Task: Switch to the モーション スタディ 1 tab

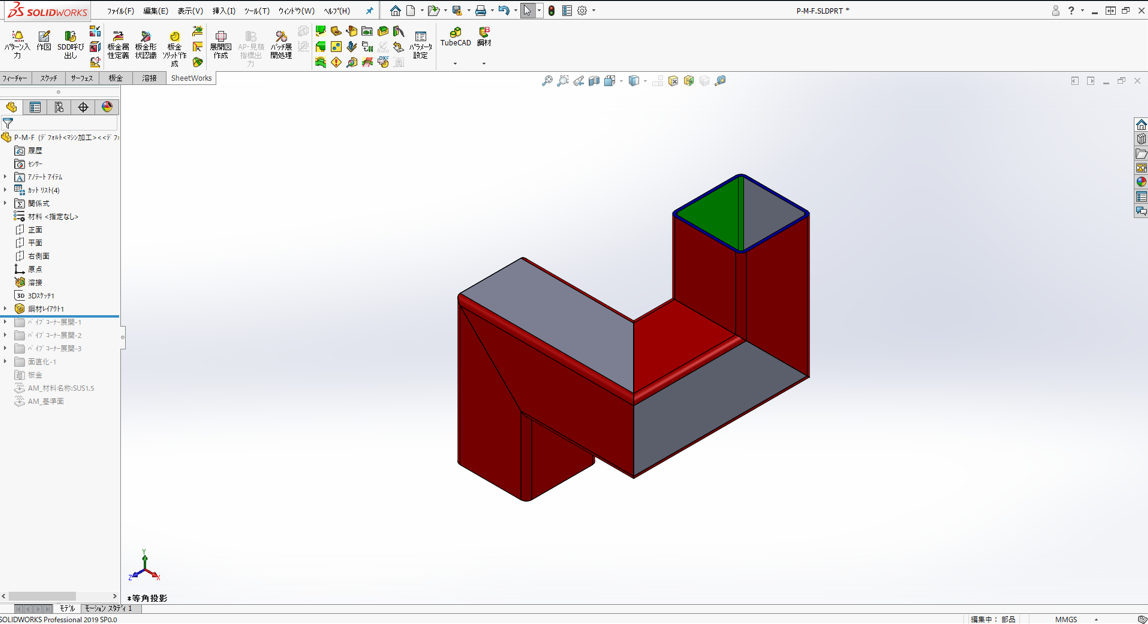Action: click(x=108, y=608)
